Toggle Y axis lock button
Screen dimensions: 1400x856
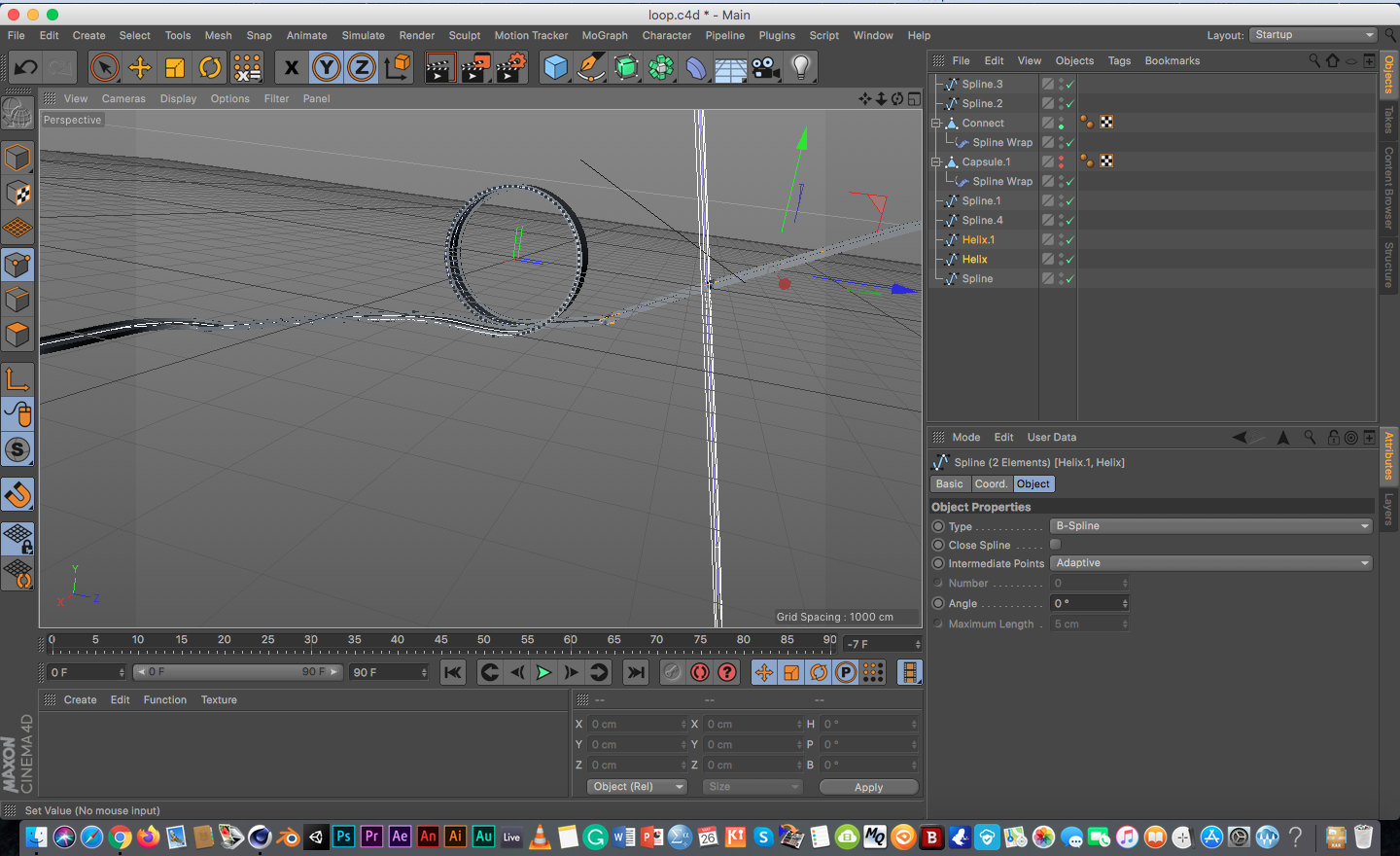click(x=327, y=67)
